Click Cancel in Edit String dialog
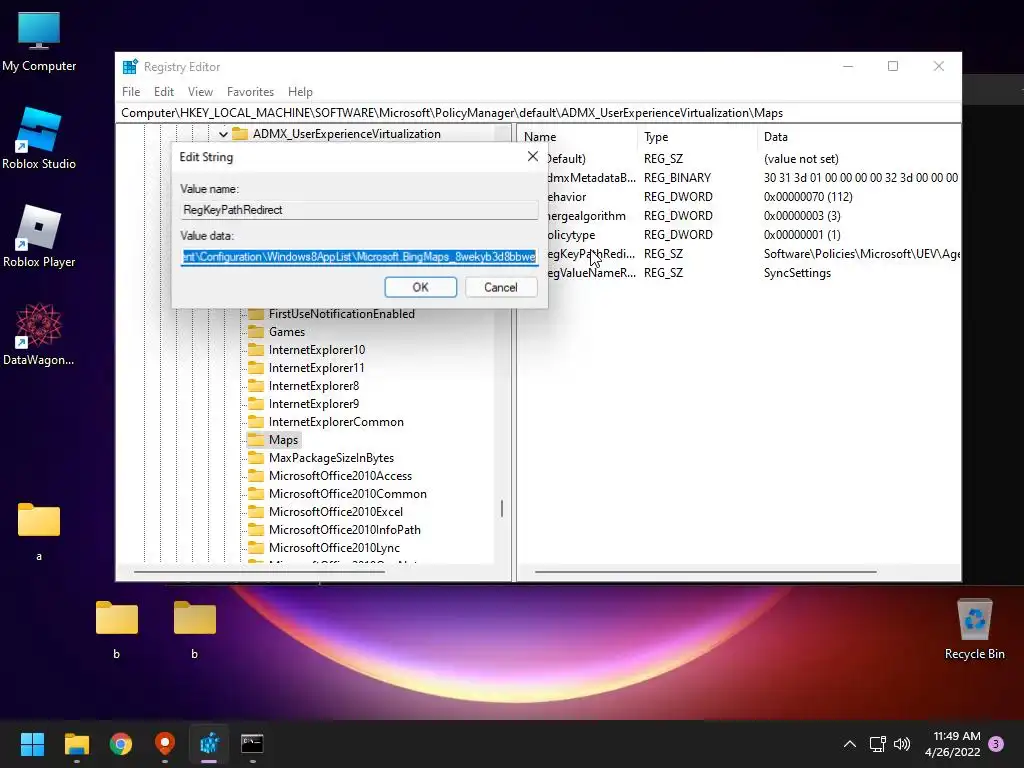Screen dimensions: 1024x768 tap(501, 287)
